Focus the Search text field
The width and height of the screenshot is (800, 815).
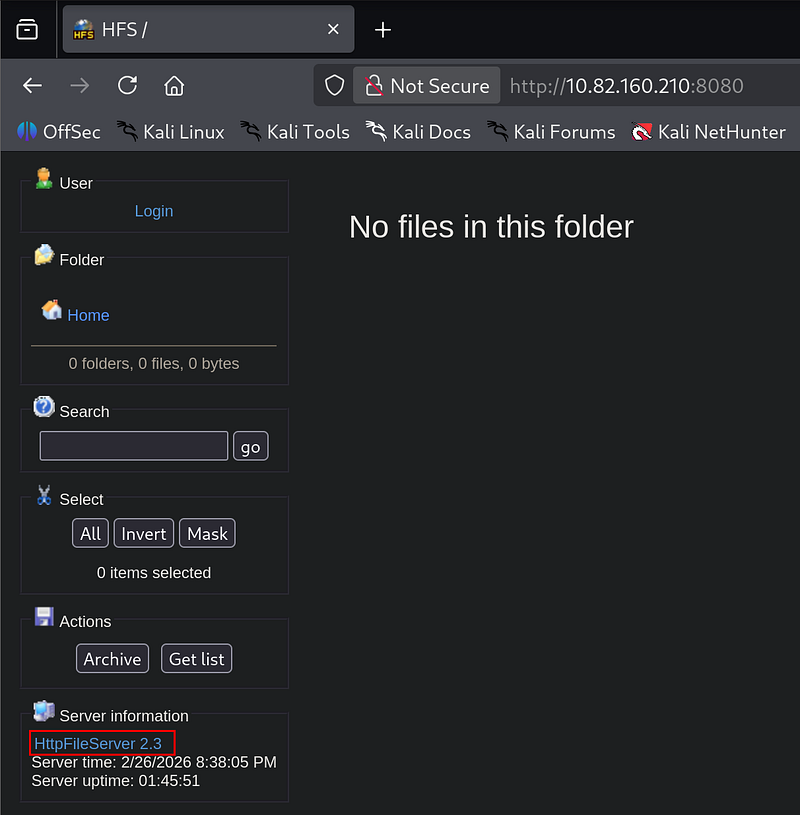coord(134,446)
